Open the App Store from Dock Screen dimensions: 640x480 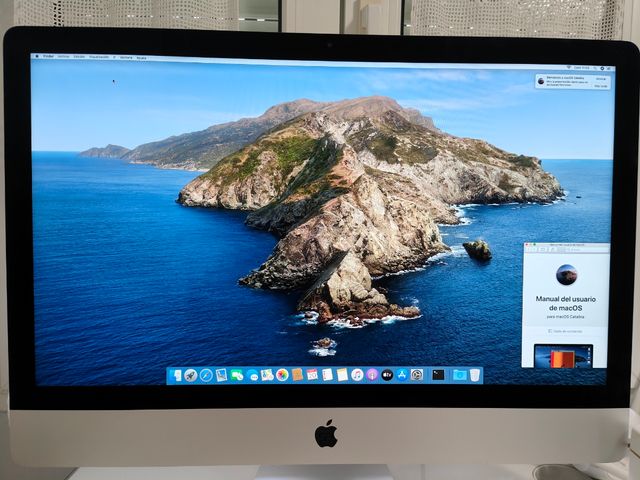(x=402, y=375)
